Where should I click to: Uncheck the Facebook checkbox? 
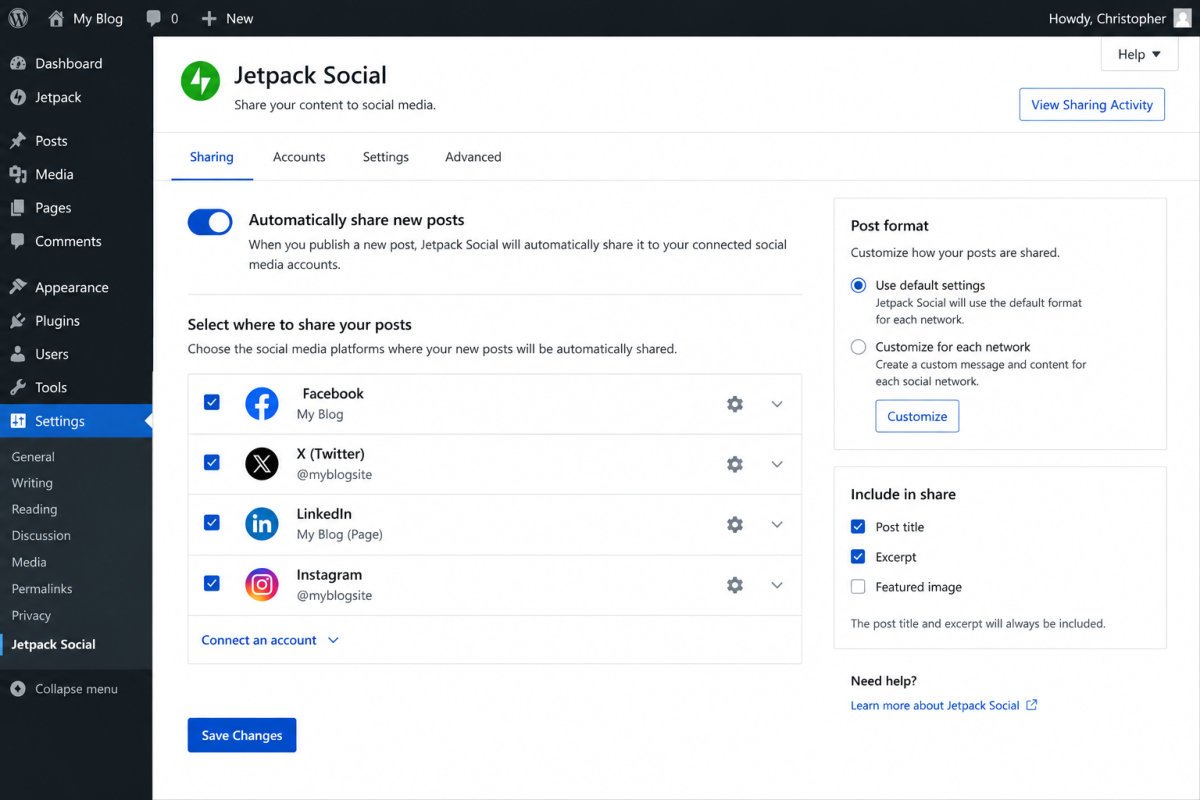coord(212,402)
